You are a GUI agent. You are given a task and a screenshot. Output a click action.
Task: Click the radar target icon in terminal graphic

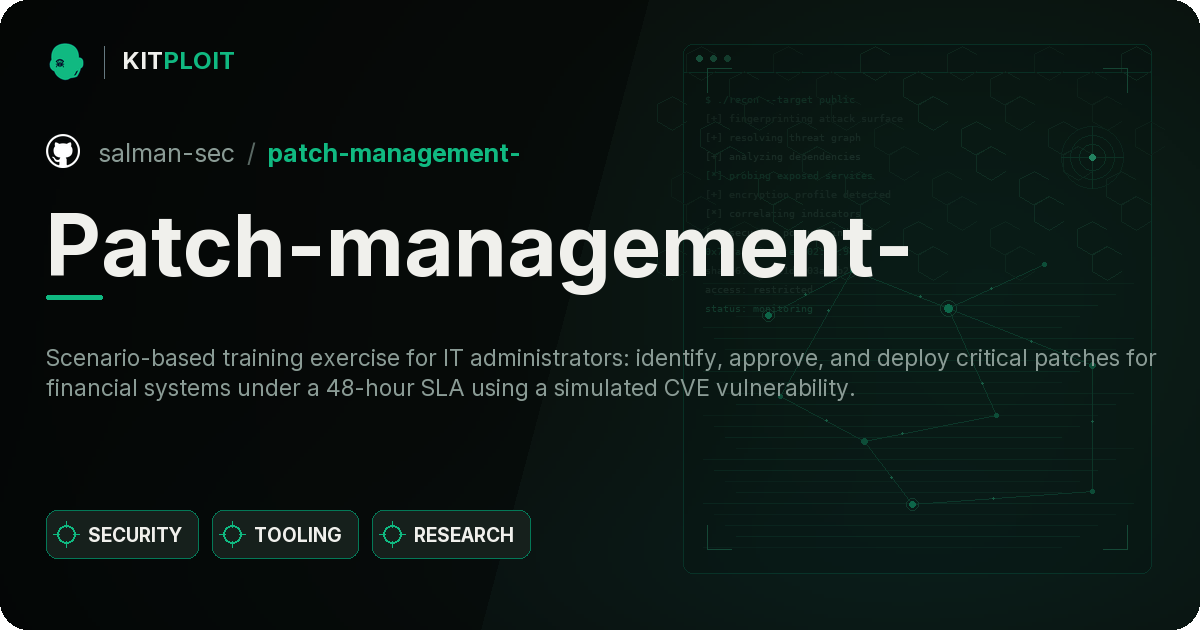1092,157
